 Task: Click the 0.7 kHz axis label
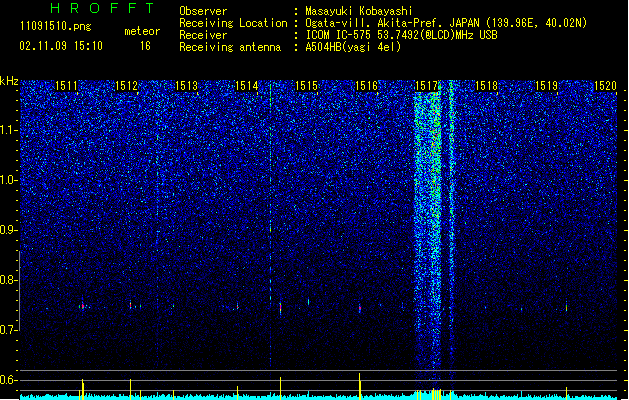pyautogui.click(x=9, y=330)
